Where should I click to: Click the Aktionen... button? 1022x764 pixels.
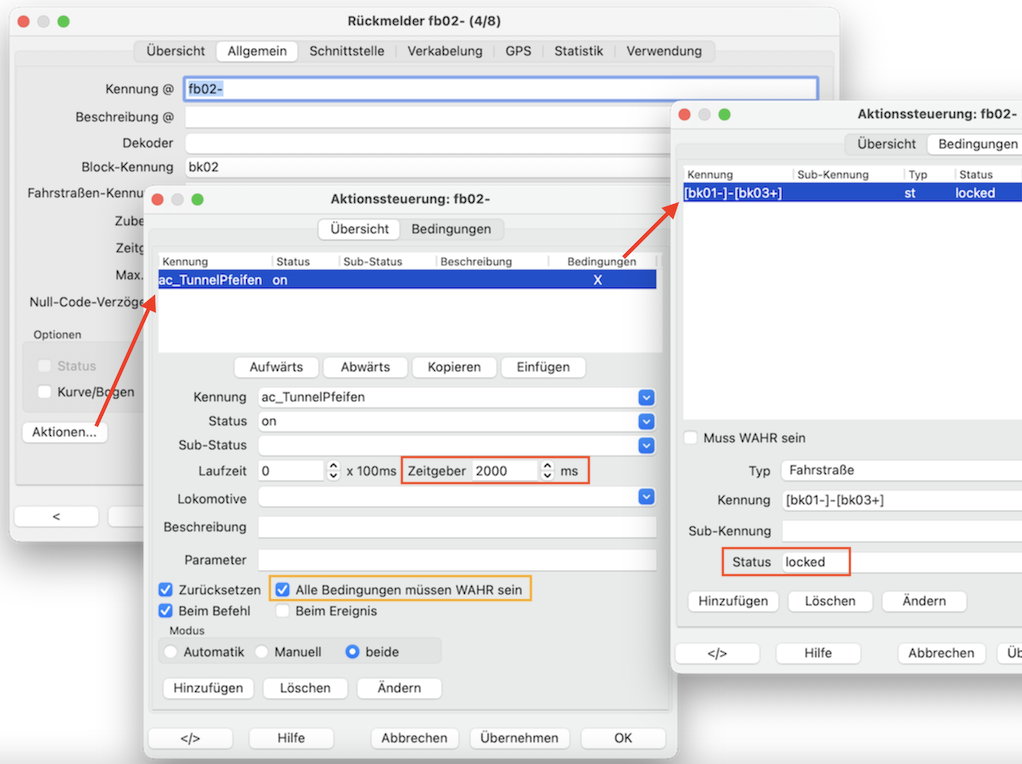pos(64,432)
